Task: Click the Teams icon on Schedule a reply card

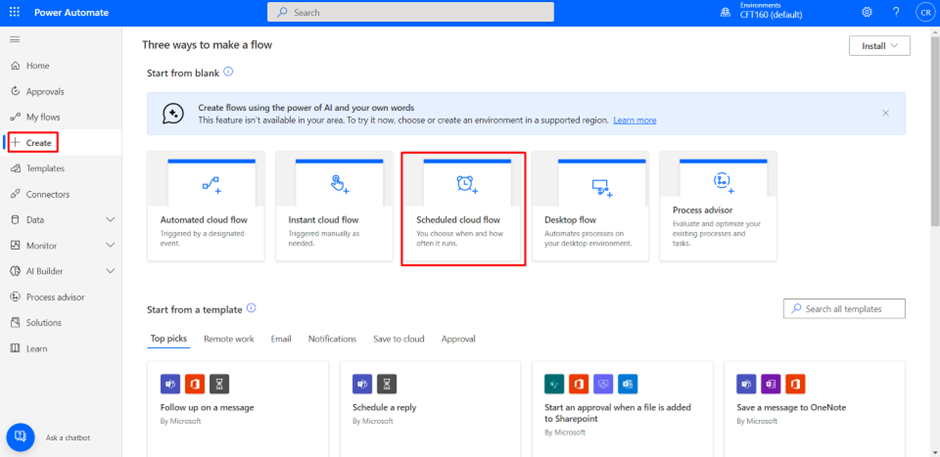Action: tap(362, 383)
